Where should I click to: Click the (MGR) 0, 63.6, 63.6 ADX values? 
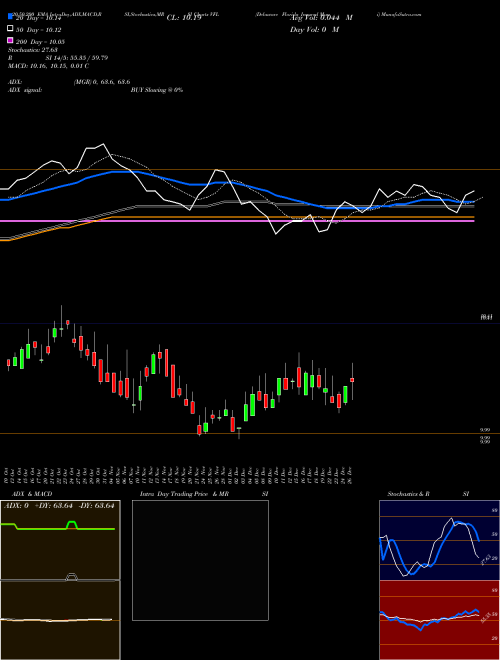(x=102, y=82)
